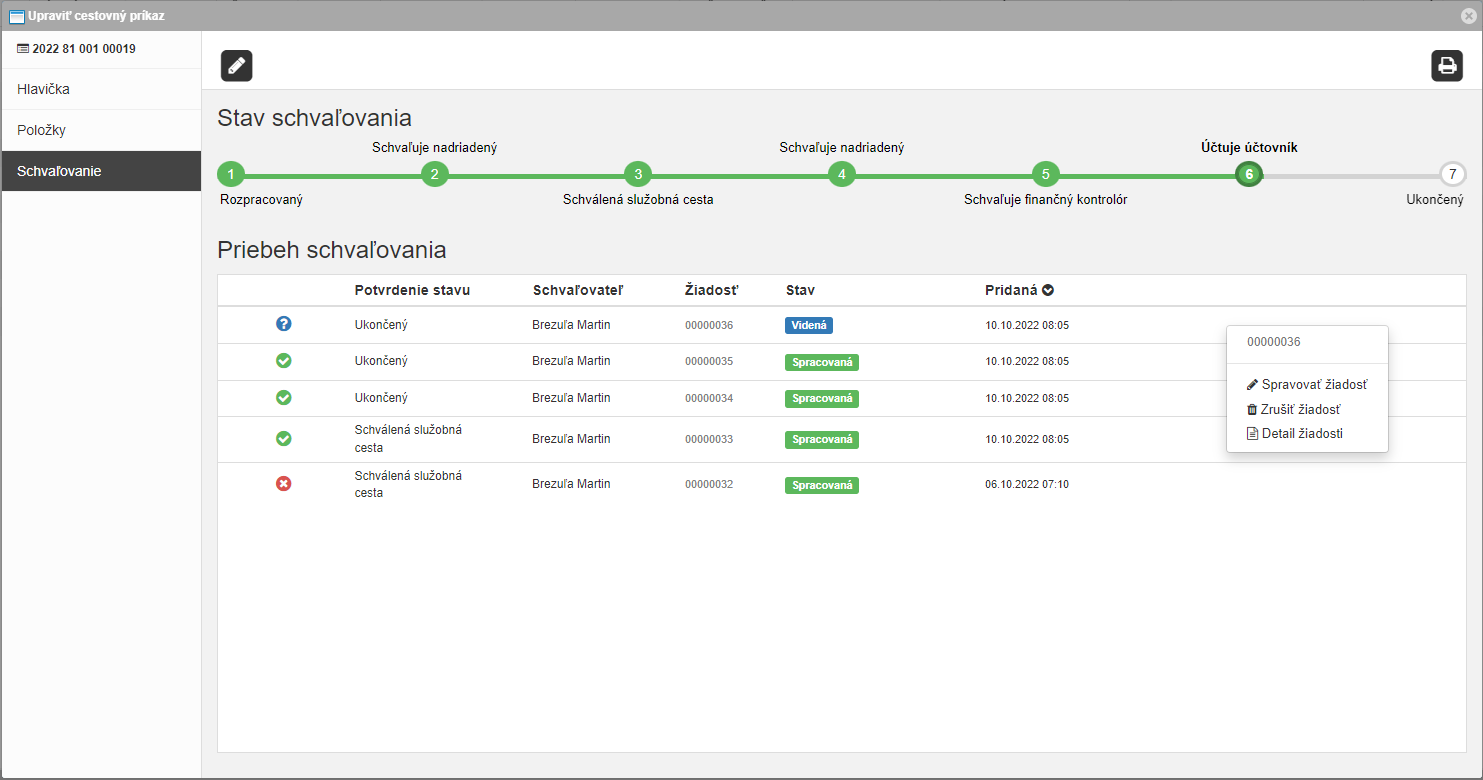This screenshot has width=1483, height=780.
Task: Click step 6 Účtuje účtovník marker
Action: coord(1248,174)
